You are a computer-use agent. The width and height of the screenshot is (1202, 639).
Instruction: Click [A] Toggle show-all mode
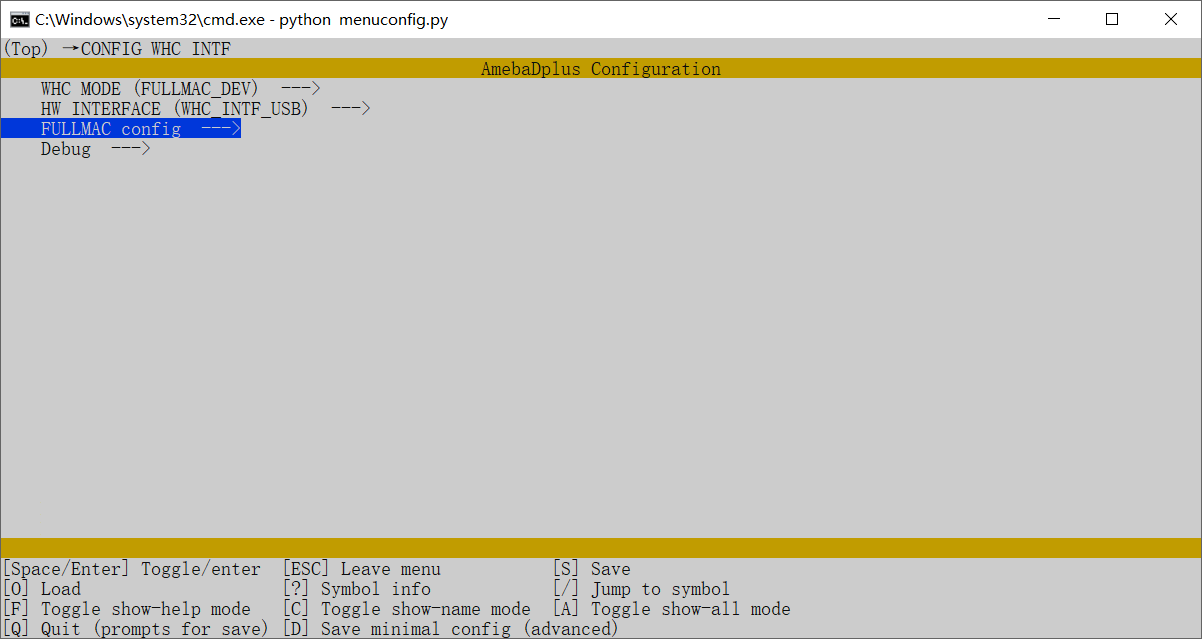[671, 609]
